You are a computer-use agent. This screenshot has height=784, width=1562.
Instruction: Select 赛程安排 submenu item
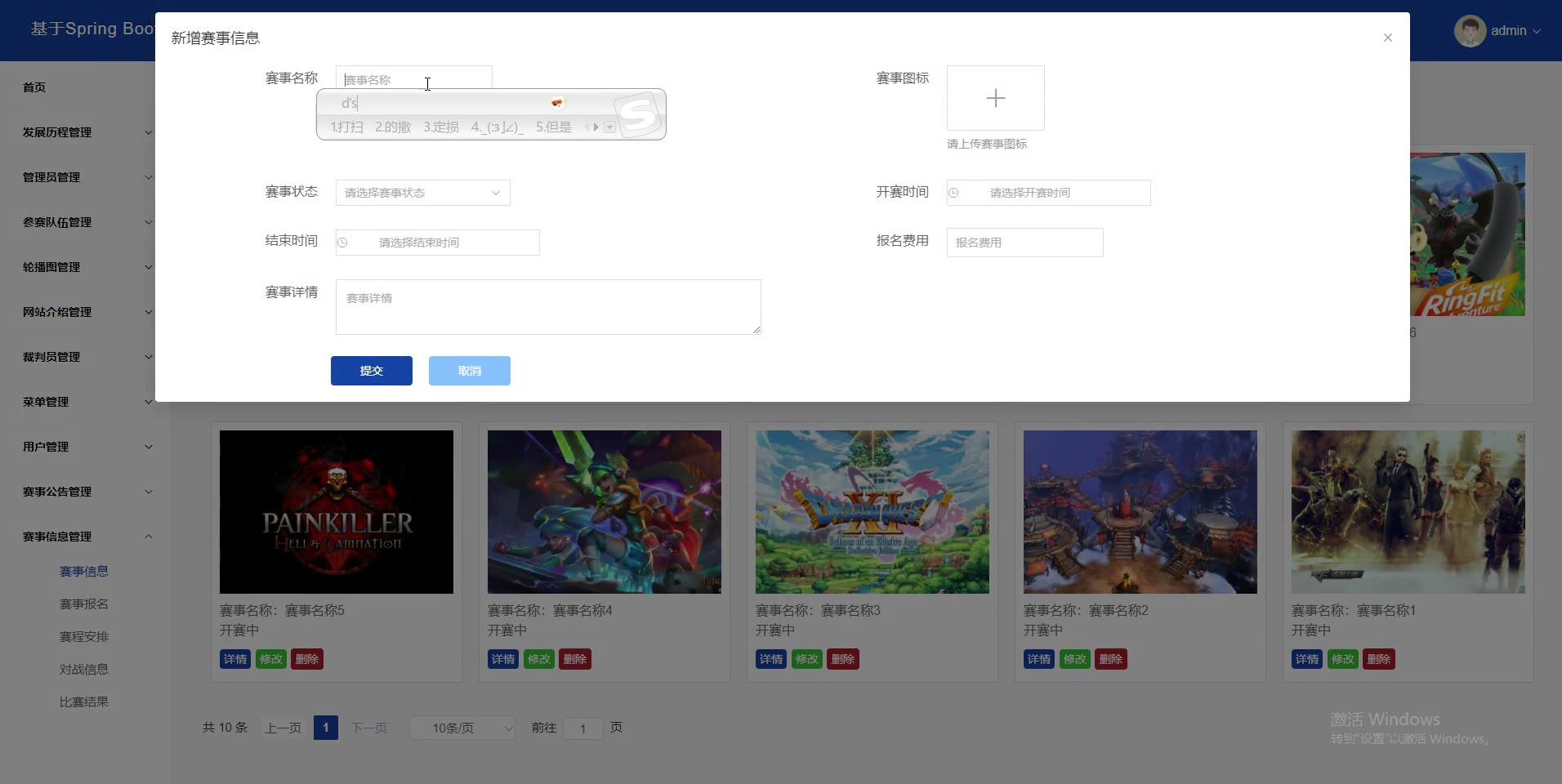(84, 637)
